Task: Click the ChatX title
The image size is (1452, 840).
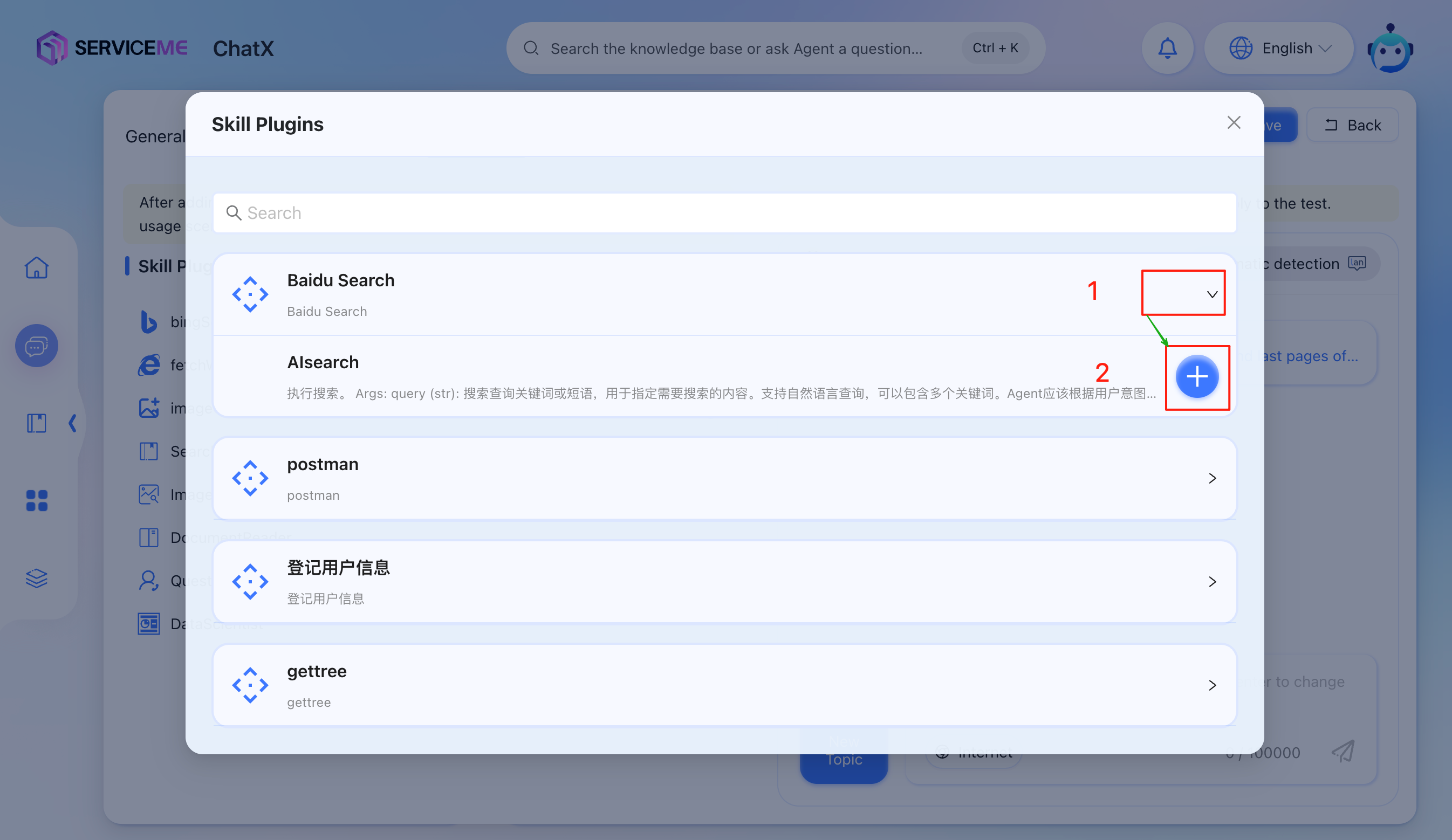Action: (243, 49)
